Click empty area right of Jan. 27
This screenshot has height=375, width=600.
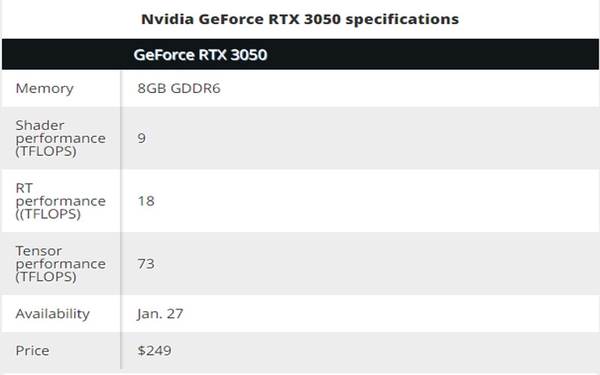coord(390,314)
